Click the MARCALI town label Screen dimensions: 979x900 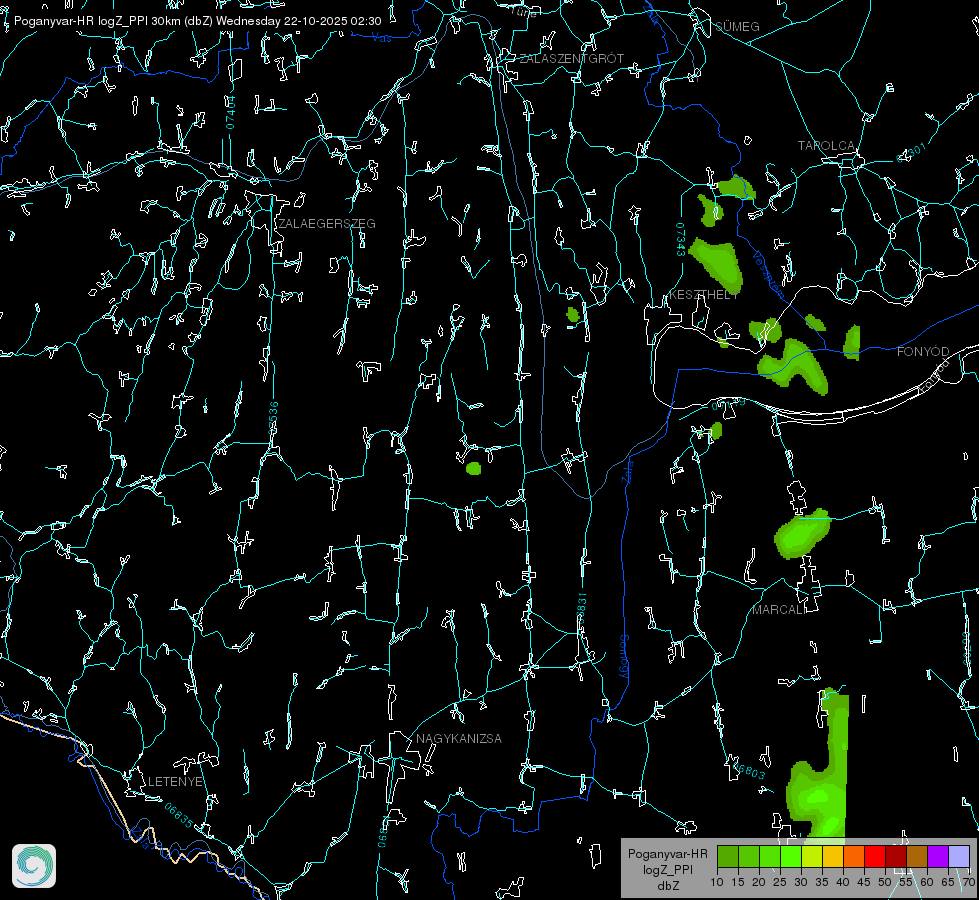(x=780, y=610)
